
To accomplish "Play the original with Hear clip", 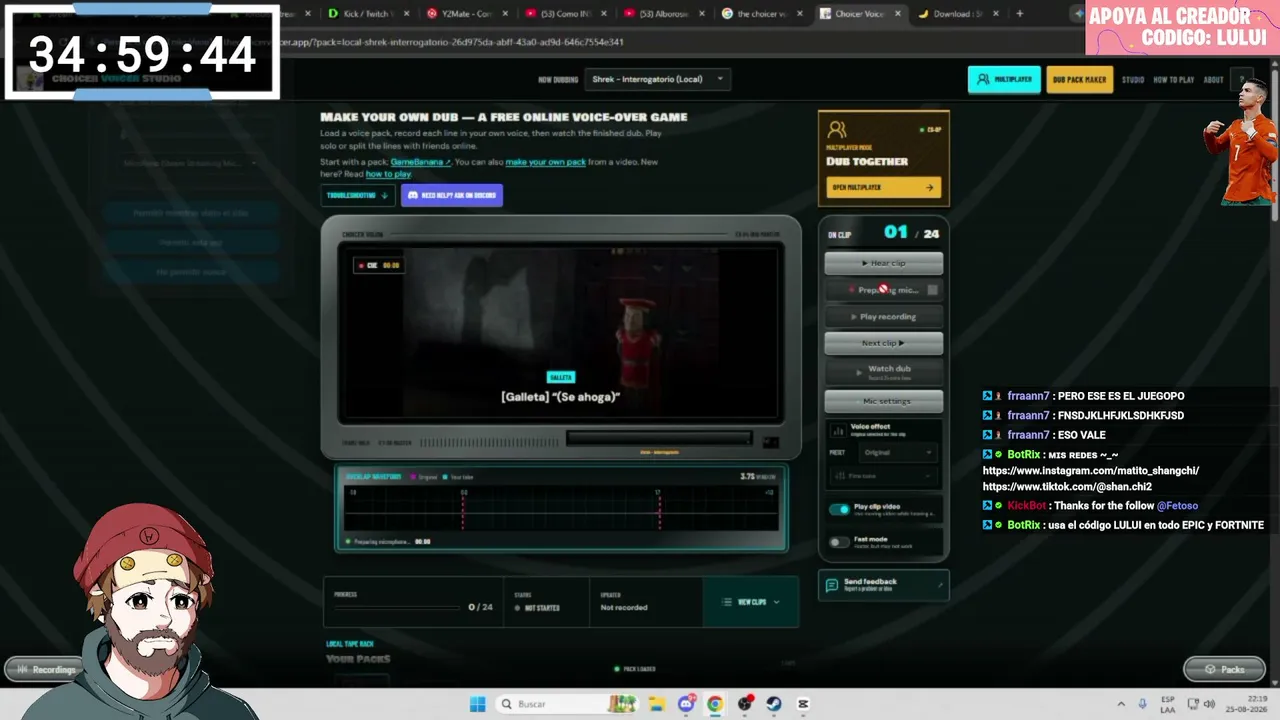I will tap(883, 263).
